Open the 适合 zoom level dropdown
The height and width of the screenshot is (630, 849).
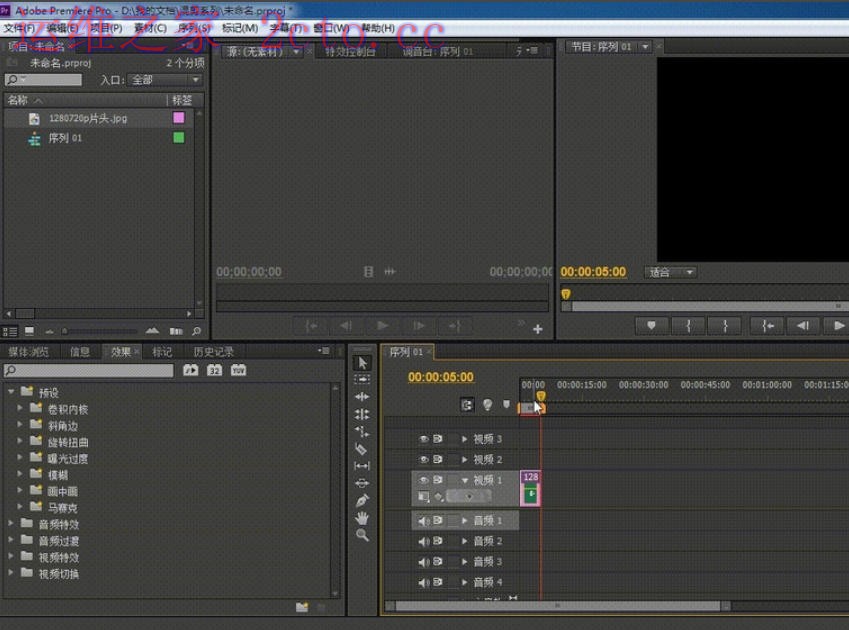pos(670,272)
